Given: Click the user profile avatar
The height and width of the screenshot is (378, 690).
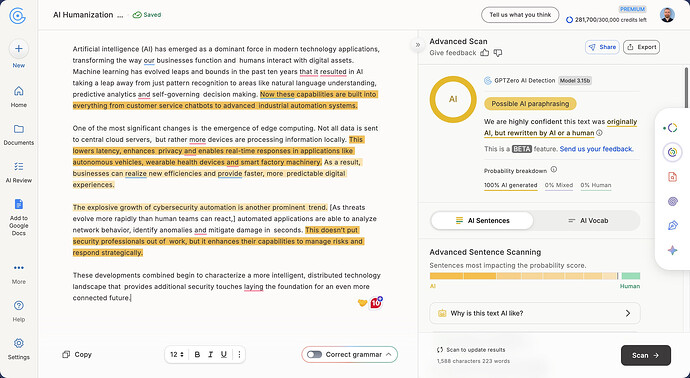Looking at the screenshot, I should (x=667, y=15).
